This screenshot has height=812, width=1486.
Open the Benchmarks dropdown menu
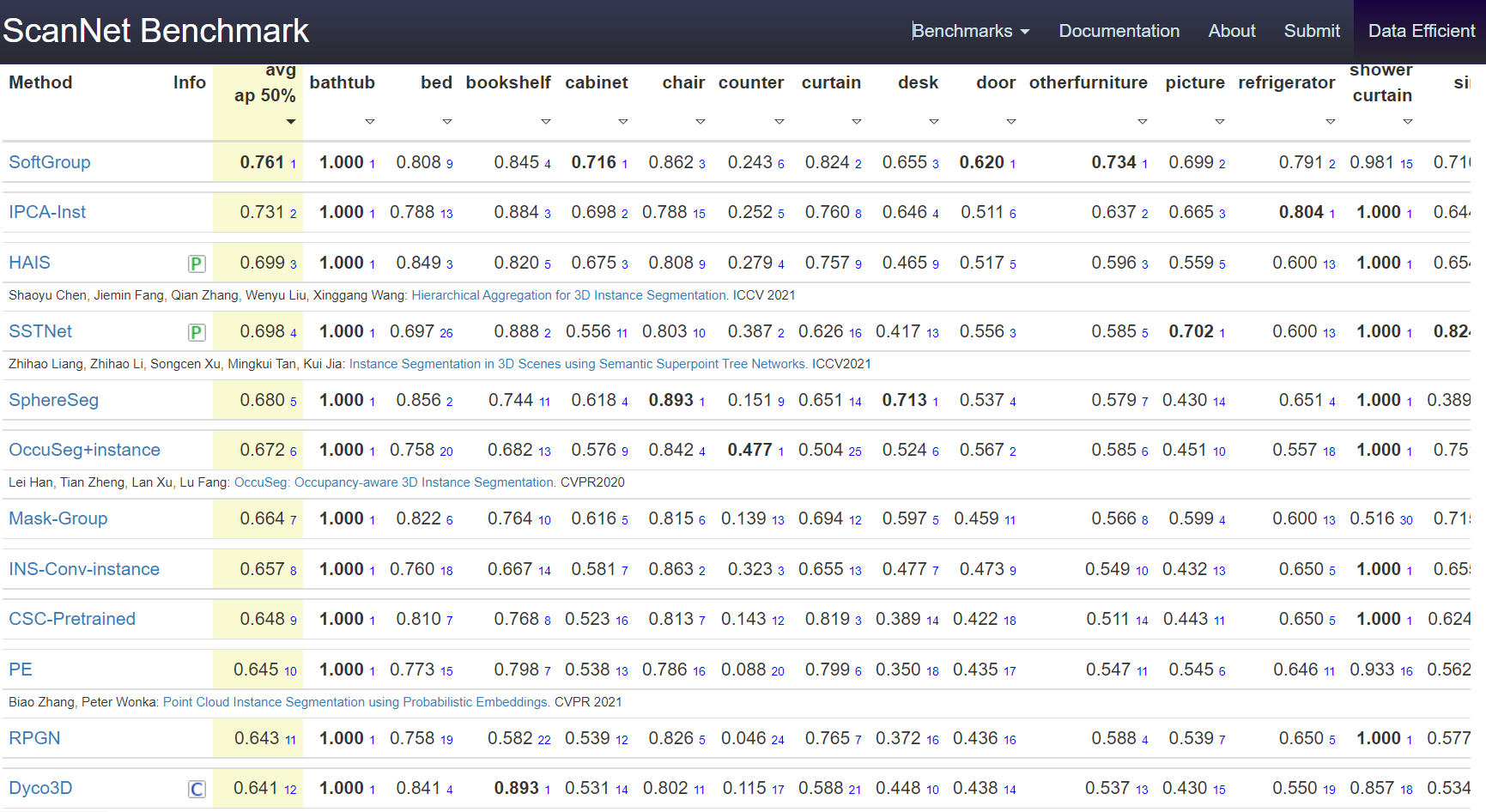[x=970, y=31]
